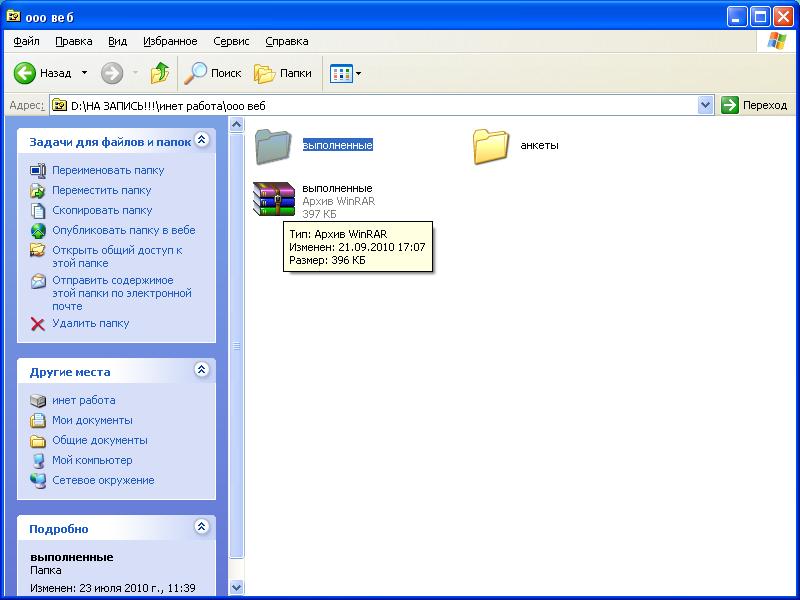Image resolution: width=800 pixels, height=600 pixels.
Task: Select the highlighted выполненные folder icon
Action: 273,146
